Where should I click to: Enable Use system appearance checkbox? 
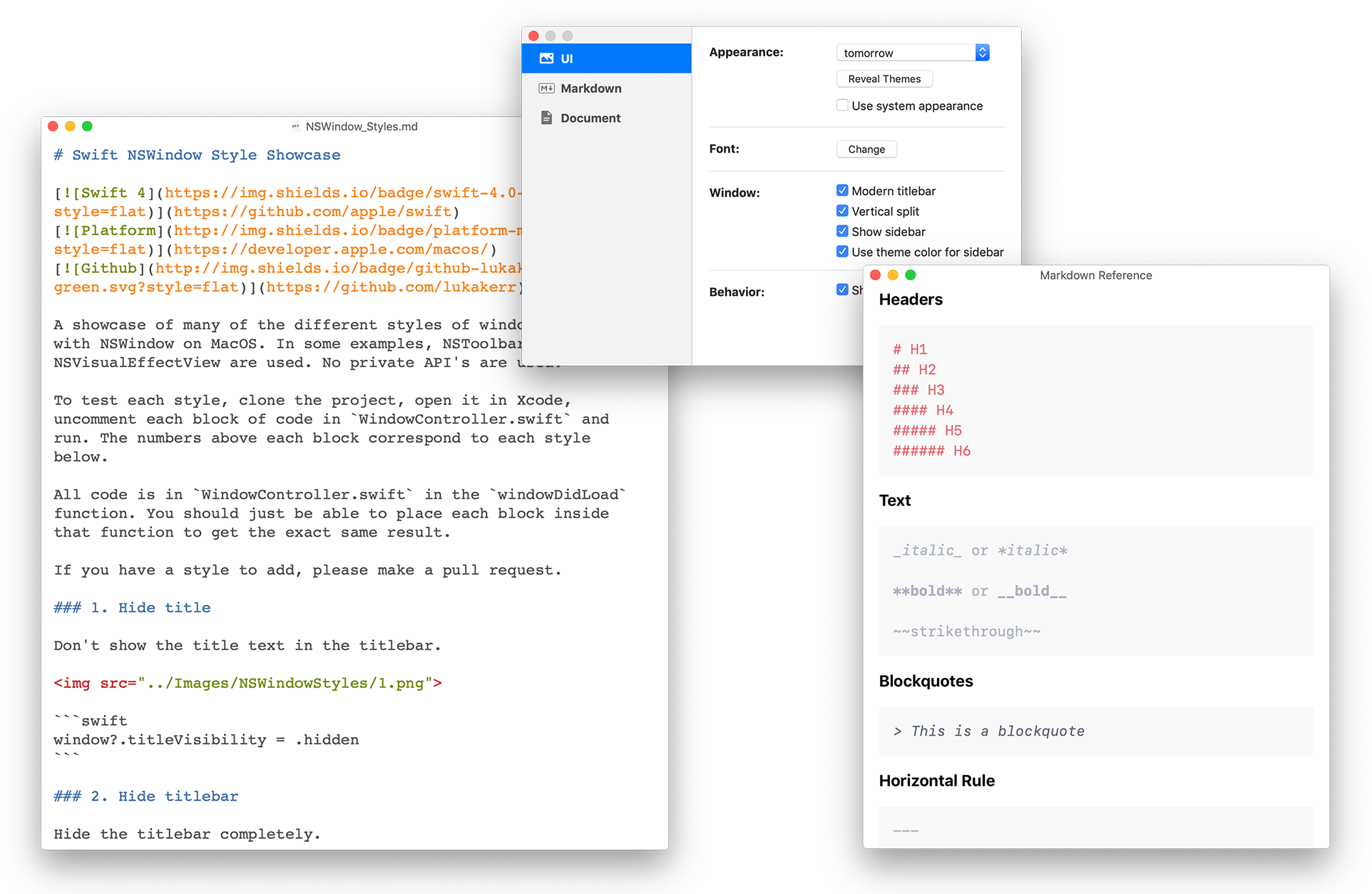842,106
